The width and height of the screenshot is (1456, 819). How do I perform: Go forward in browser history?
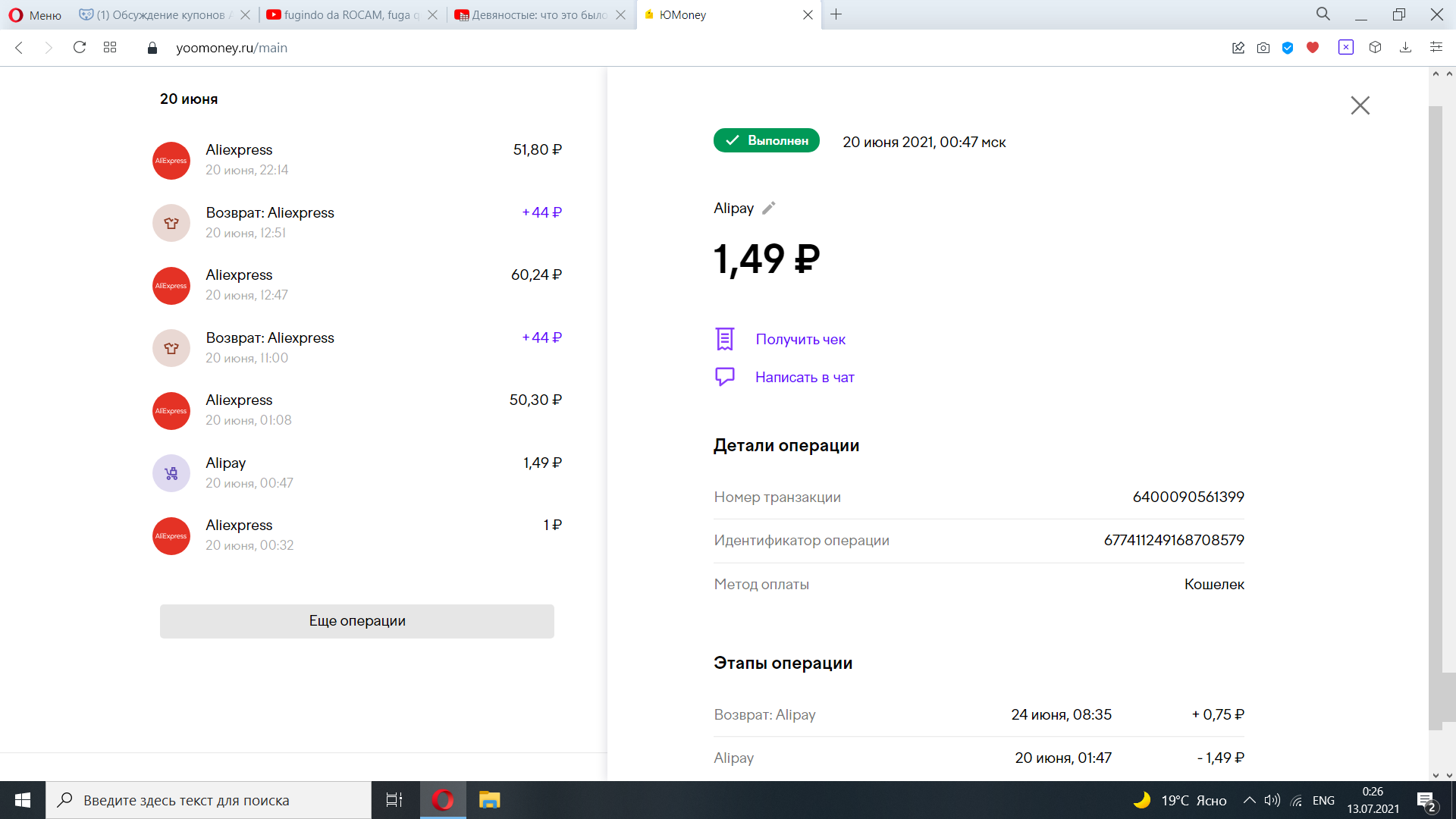[x=49, y=48]
